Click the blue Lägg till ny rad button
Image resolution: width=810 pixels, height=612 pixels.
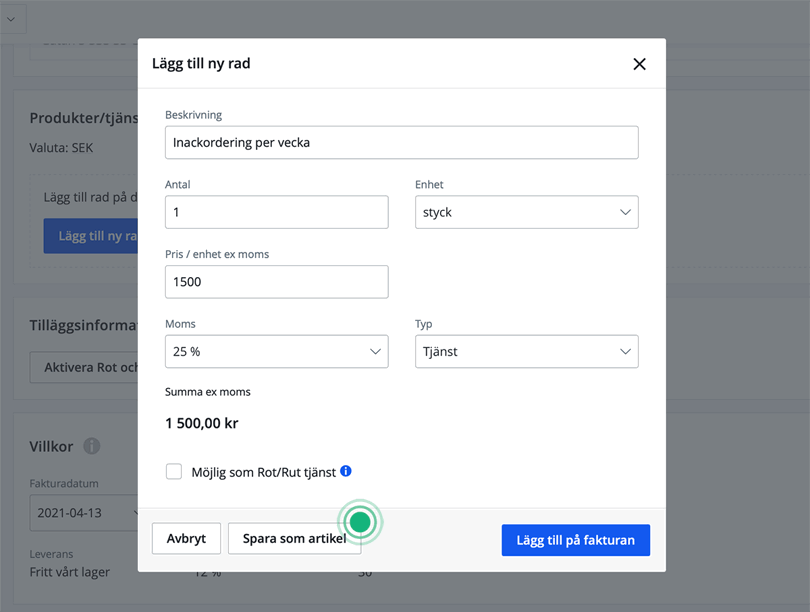click(x=91, y=236)
